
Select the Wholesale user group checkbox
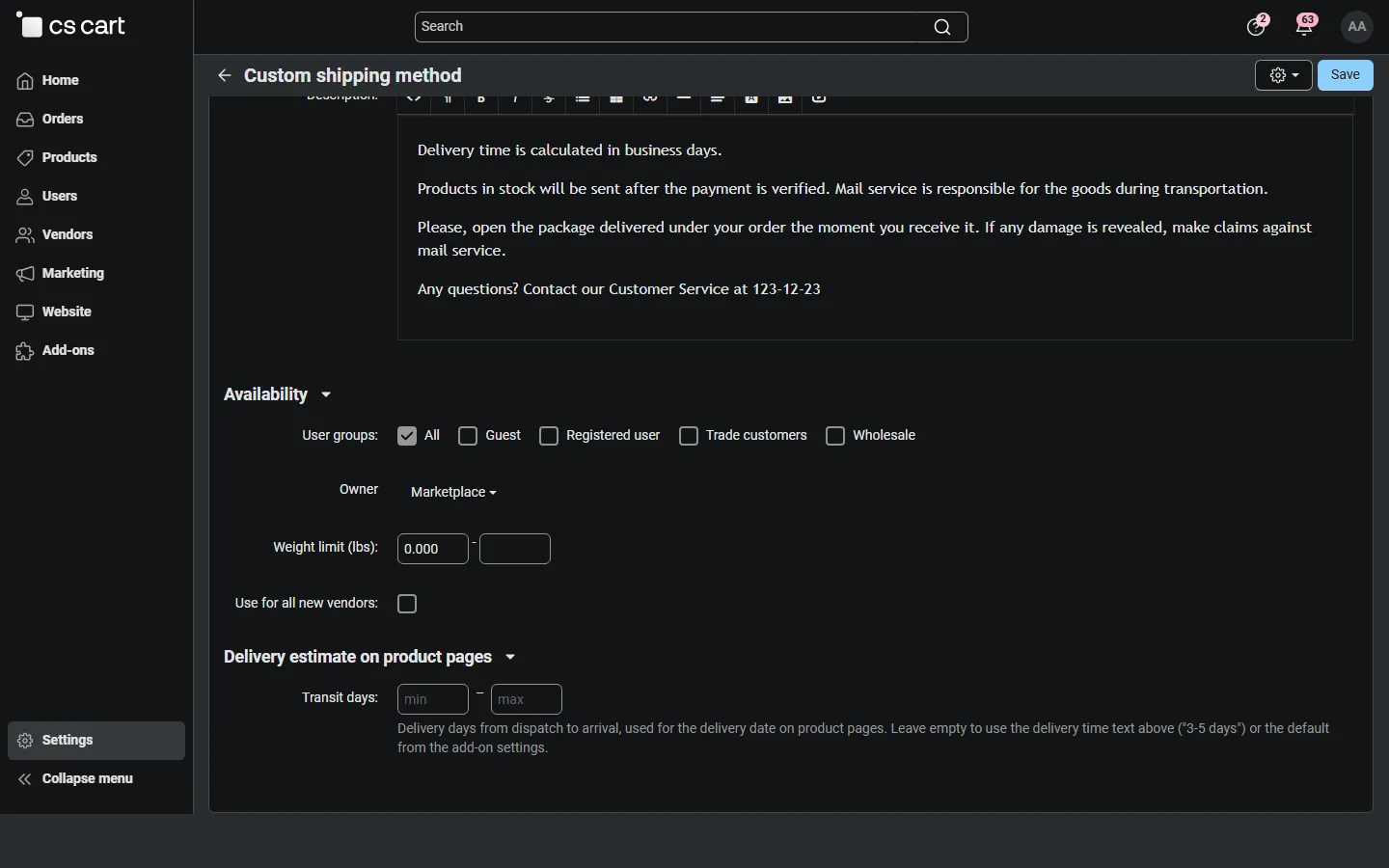pyautogui.click(x=836, y=436)
